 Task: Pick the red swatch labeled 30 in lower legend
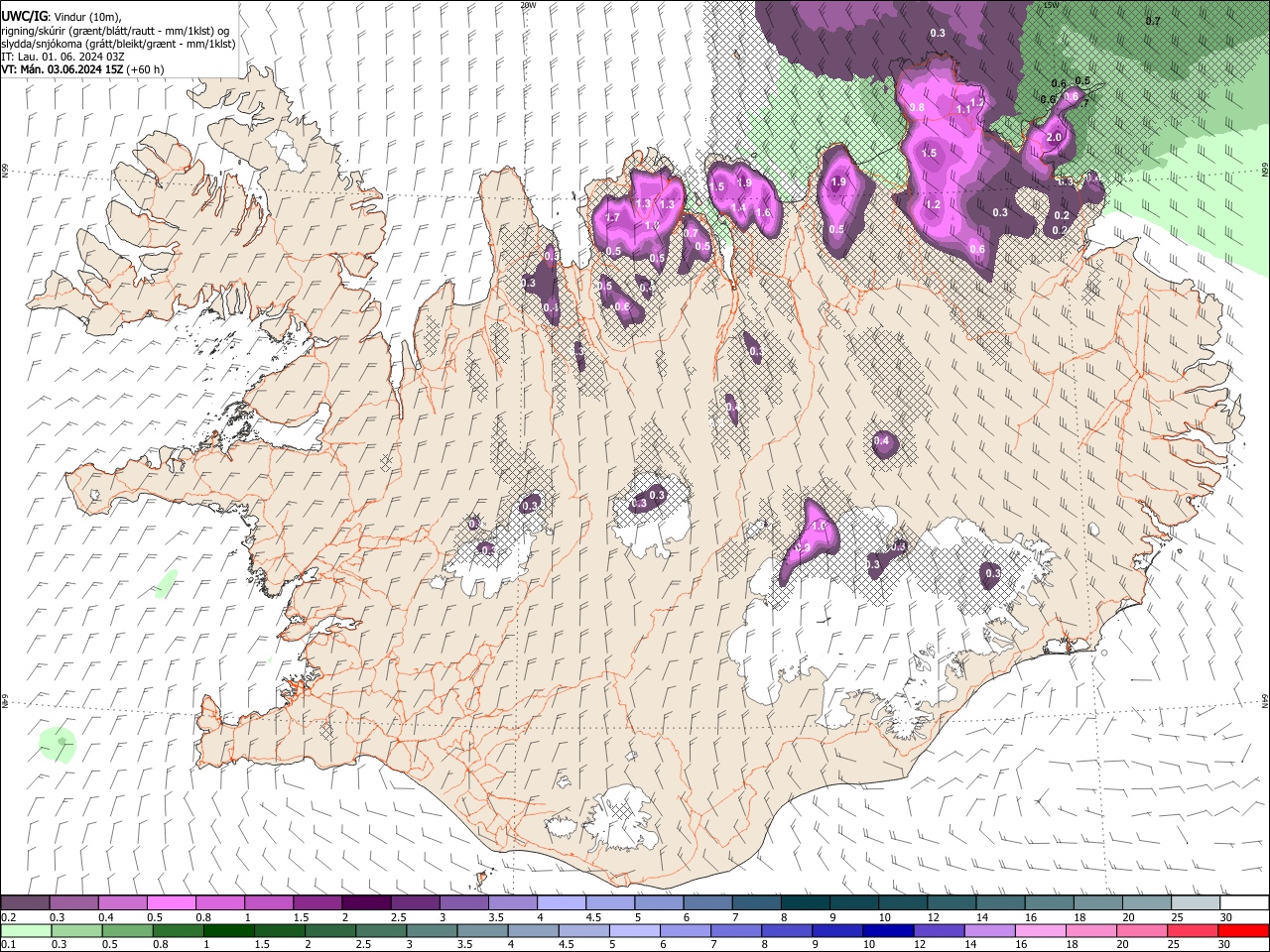point(1243,930)
